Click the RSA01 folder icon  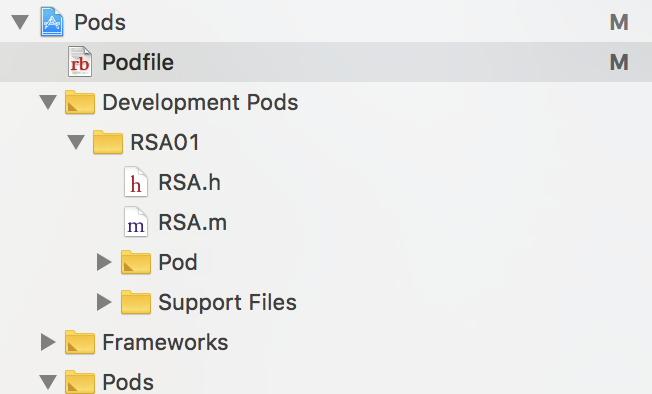(108, 142)
